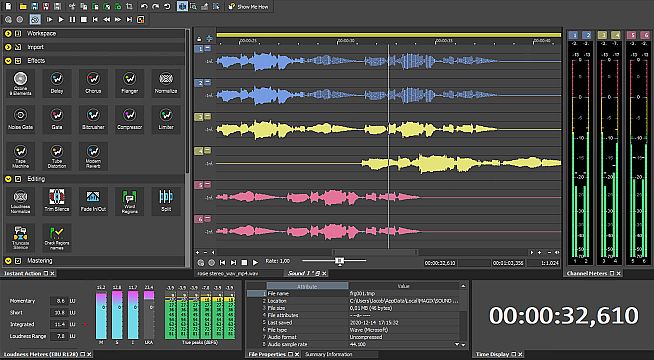654x360 pixels.
Task: Collapse the Effects section
Action: point(8,61)
